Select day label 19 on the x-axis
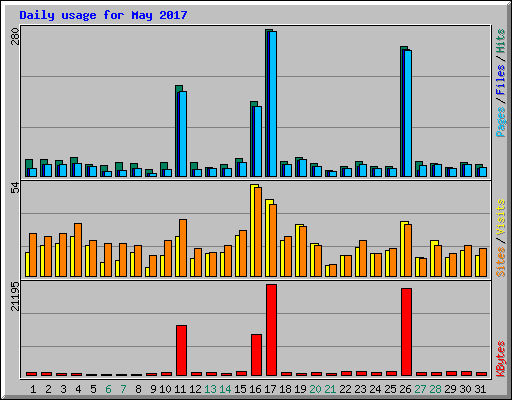This screenshot has width=512, height=400. (x=300, y=389)
